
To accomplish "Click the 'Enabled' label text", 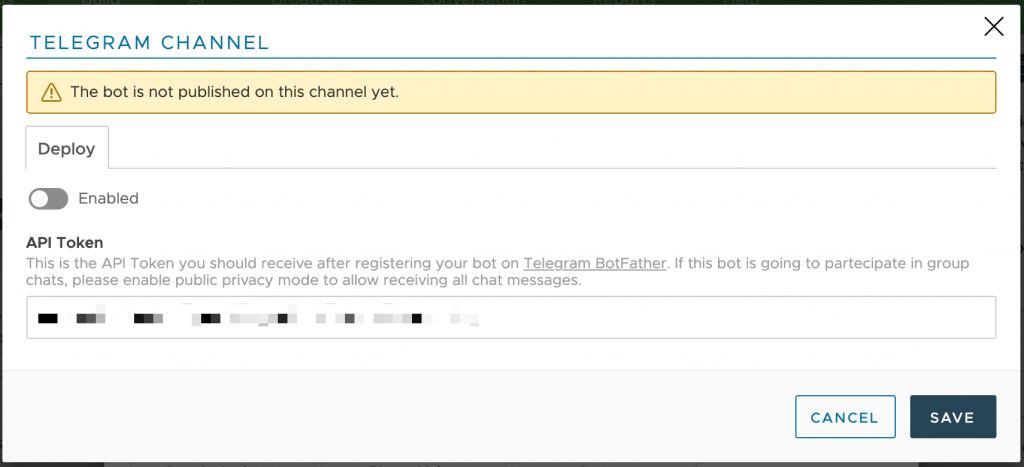I will click(x=108, y=199).
